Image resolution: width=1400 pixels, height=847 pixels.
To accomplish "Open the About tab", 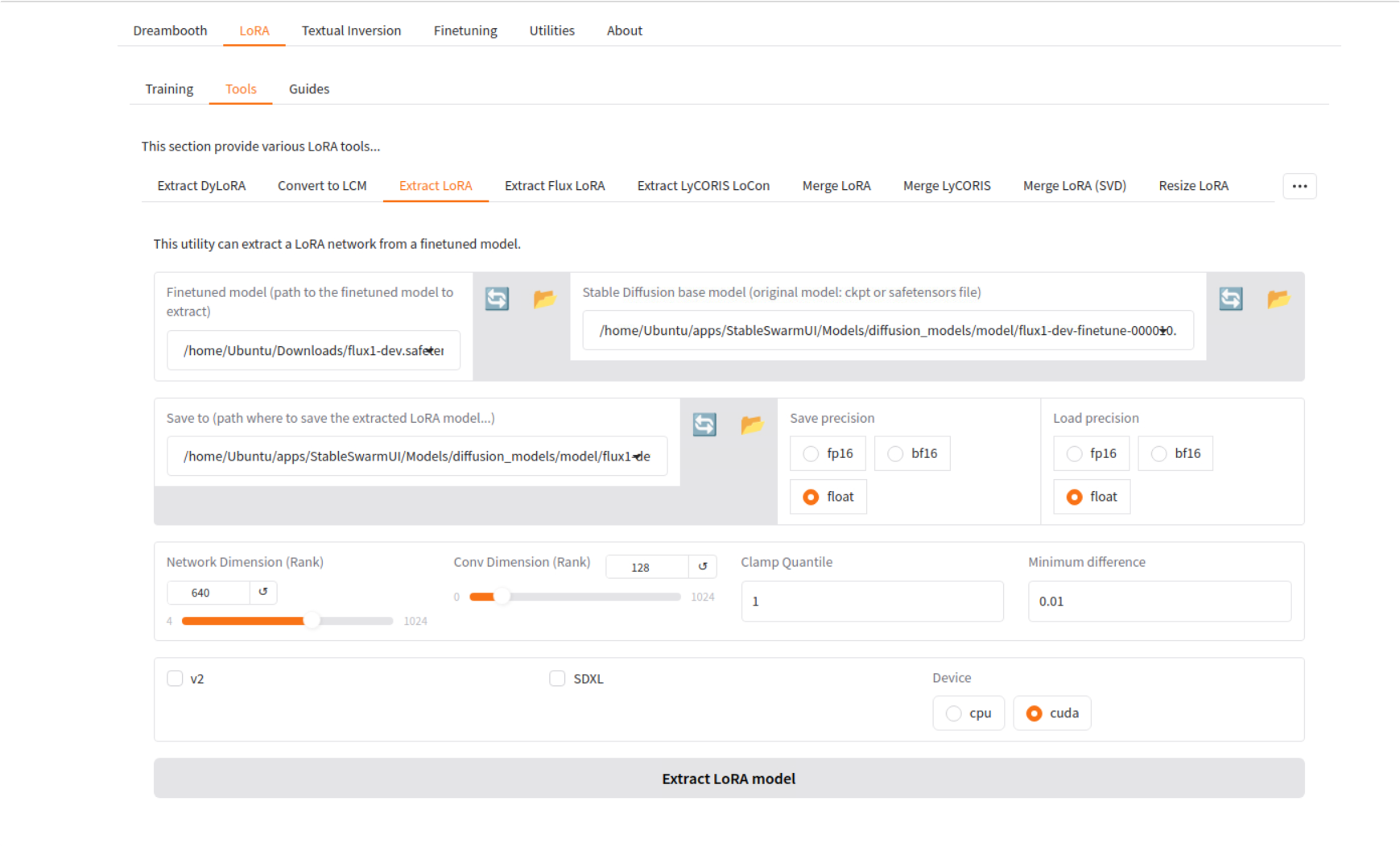I will 624,31.
